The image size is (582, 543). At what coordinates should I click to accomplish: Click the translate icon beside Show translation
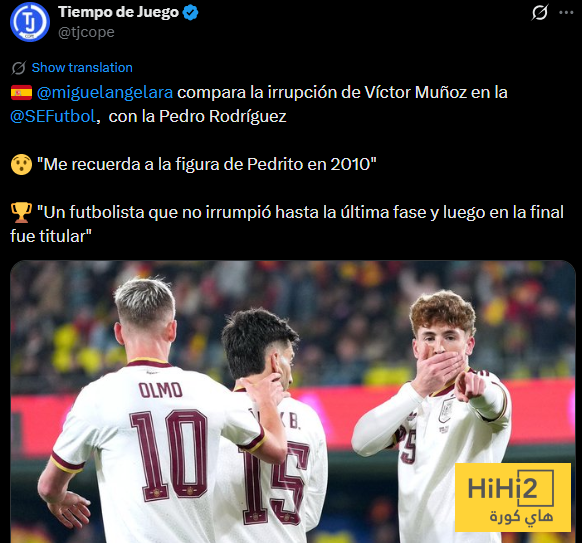[18, 68]
